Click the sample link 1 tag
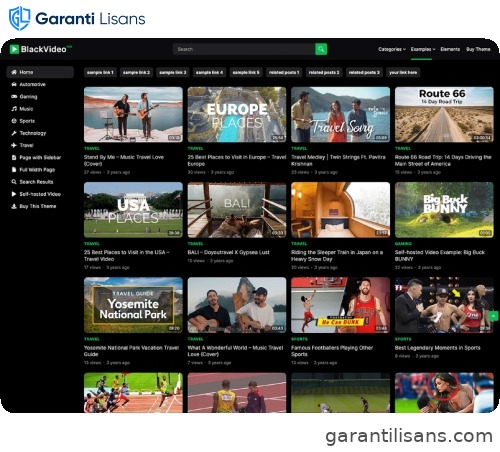 click(x=100, y=72)
